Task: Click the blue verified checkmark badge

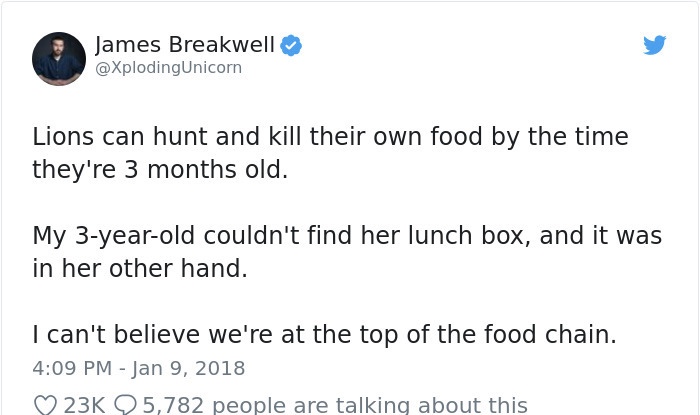Action: click(291, 45)
